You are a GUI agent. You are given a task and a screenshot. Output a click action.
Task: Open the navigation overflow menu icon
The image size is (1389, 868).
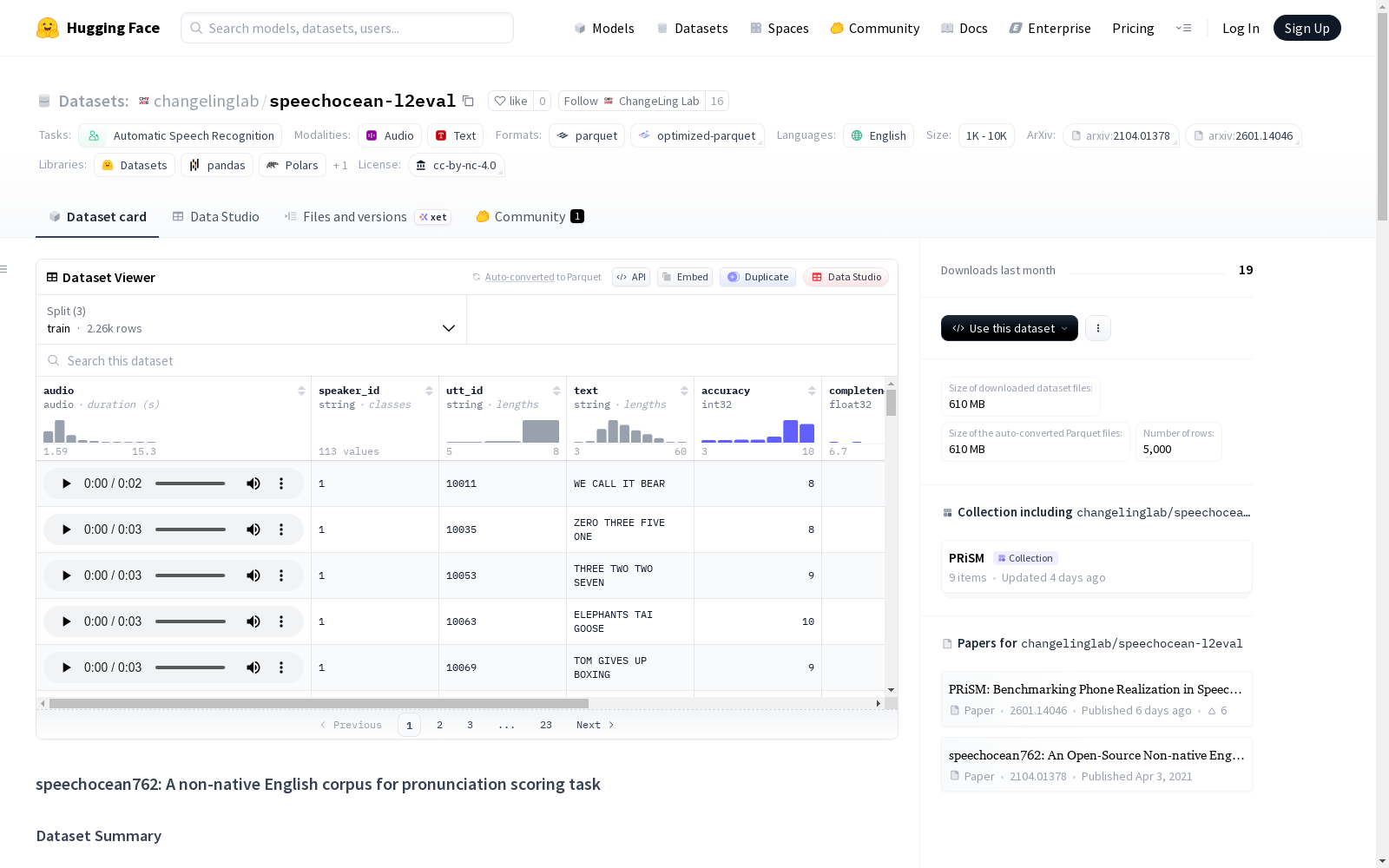[x=1183, y=28]
